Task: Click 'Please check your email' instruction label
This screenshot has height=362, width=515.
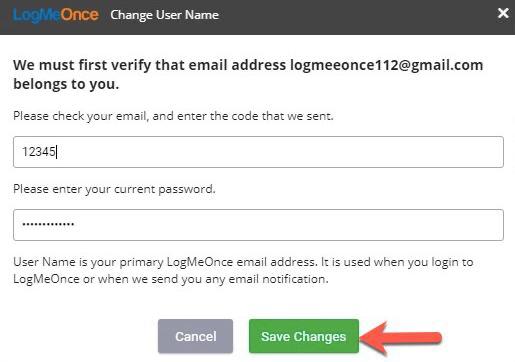Action: (173, 116)
